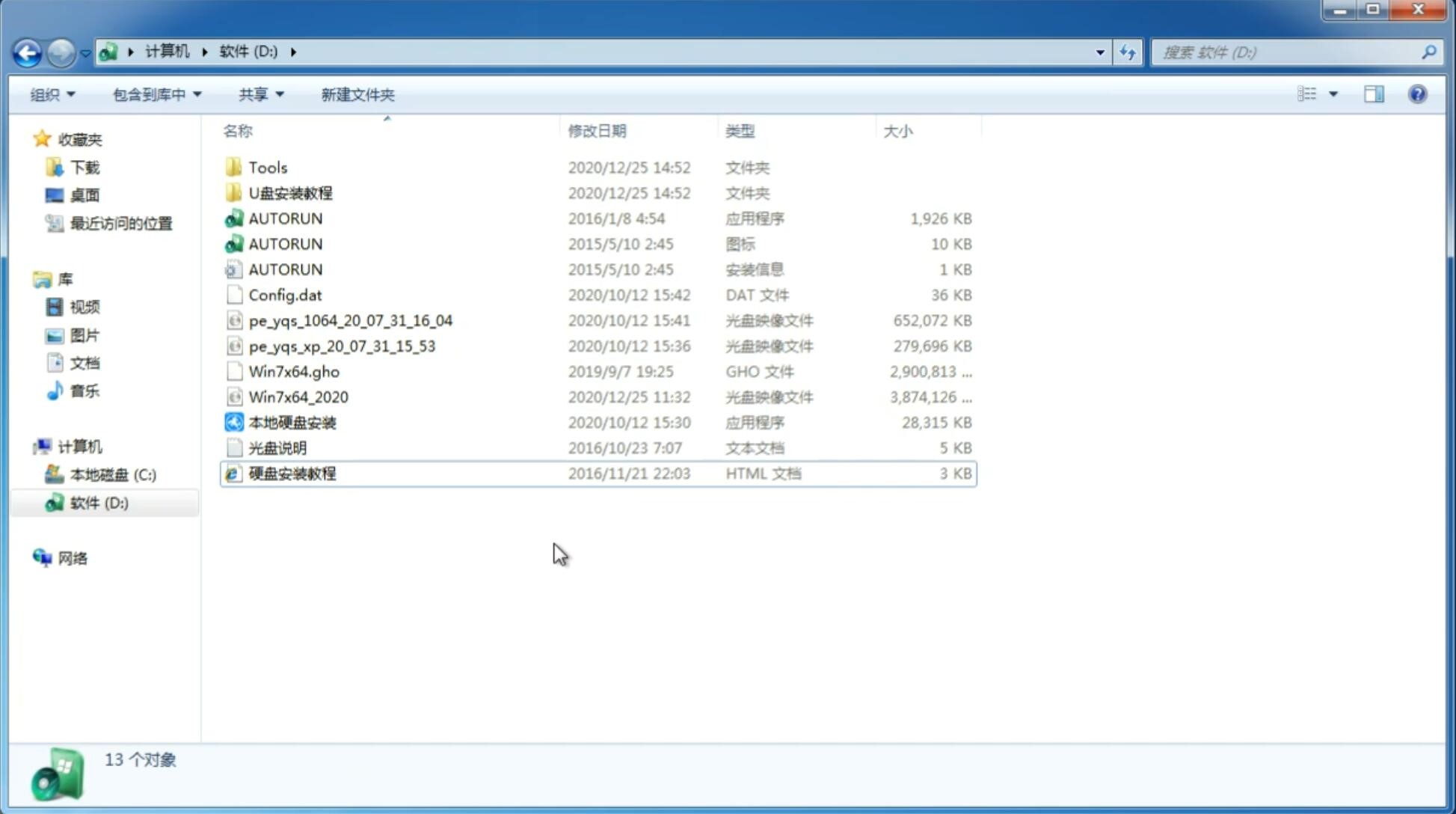Screen dimensions: 1456x814
Task: Open the Tools folder
Action: (266, 167)
